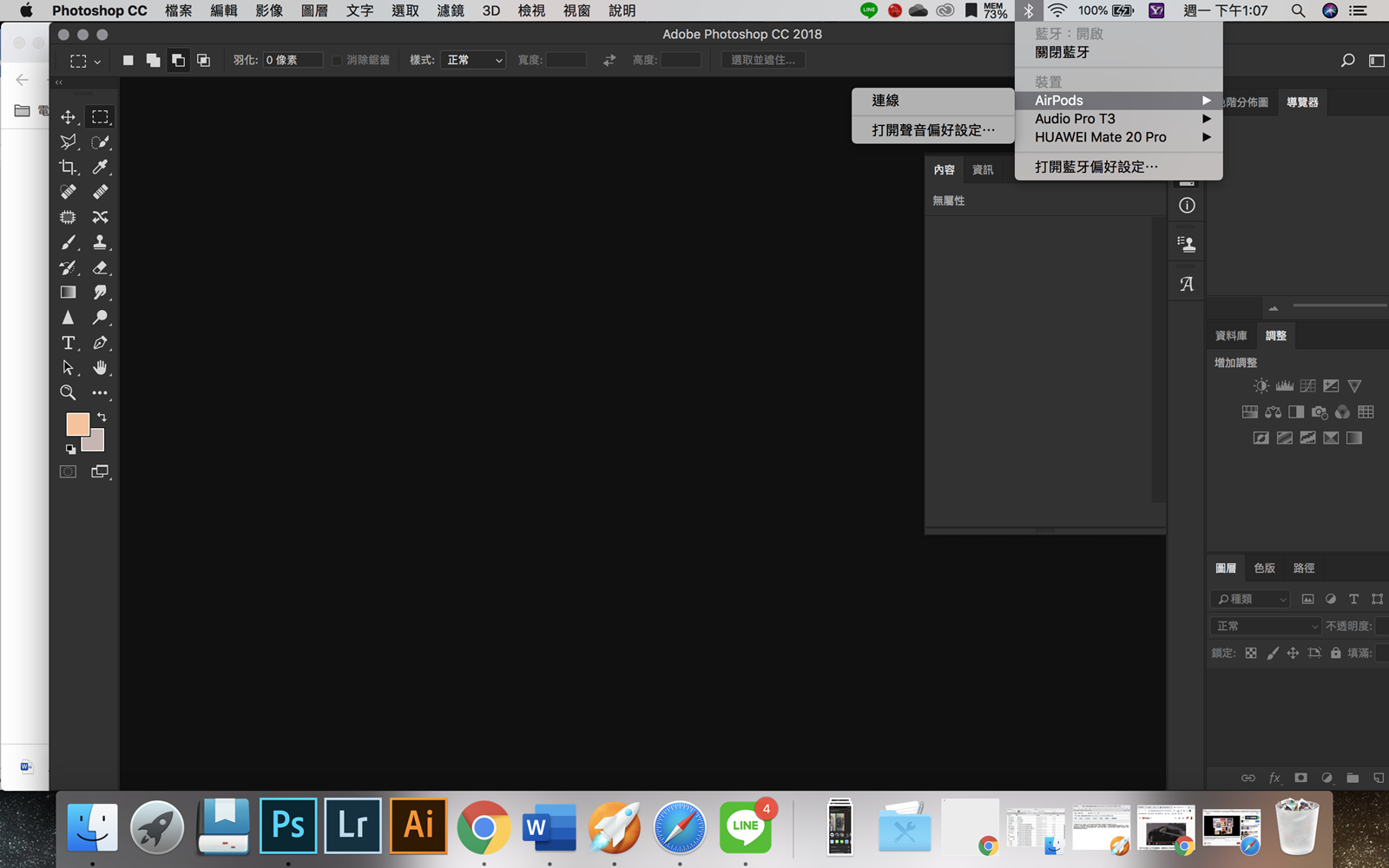The width and height of the screenshot is (1389, 868).
Task: Select the Gradient tool
Action: [x=68, y=293]
